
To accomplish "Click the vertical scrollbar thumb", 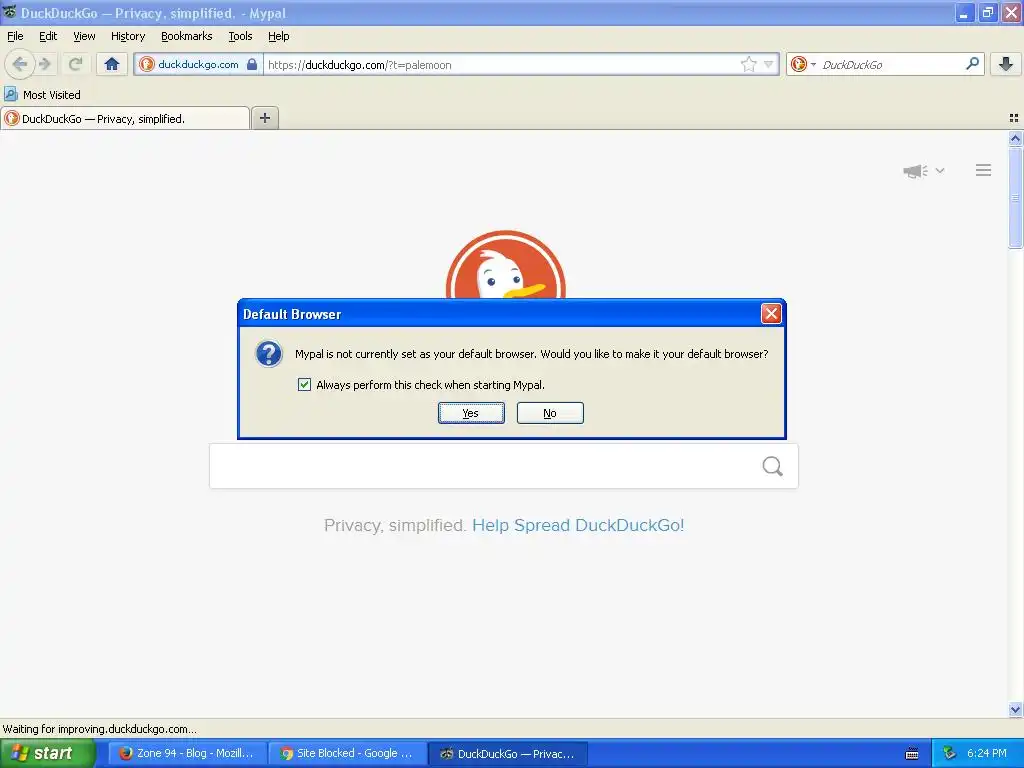I will pyautogui.click(x=1015, y=197).
